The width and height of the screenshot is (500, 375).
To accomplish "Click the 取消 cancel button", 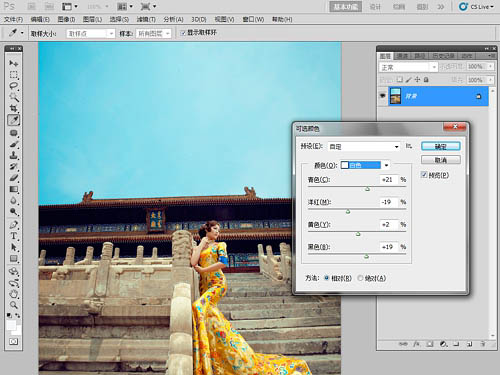I will [441, 160].
